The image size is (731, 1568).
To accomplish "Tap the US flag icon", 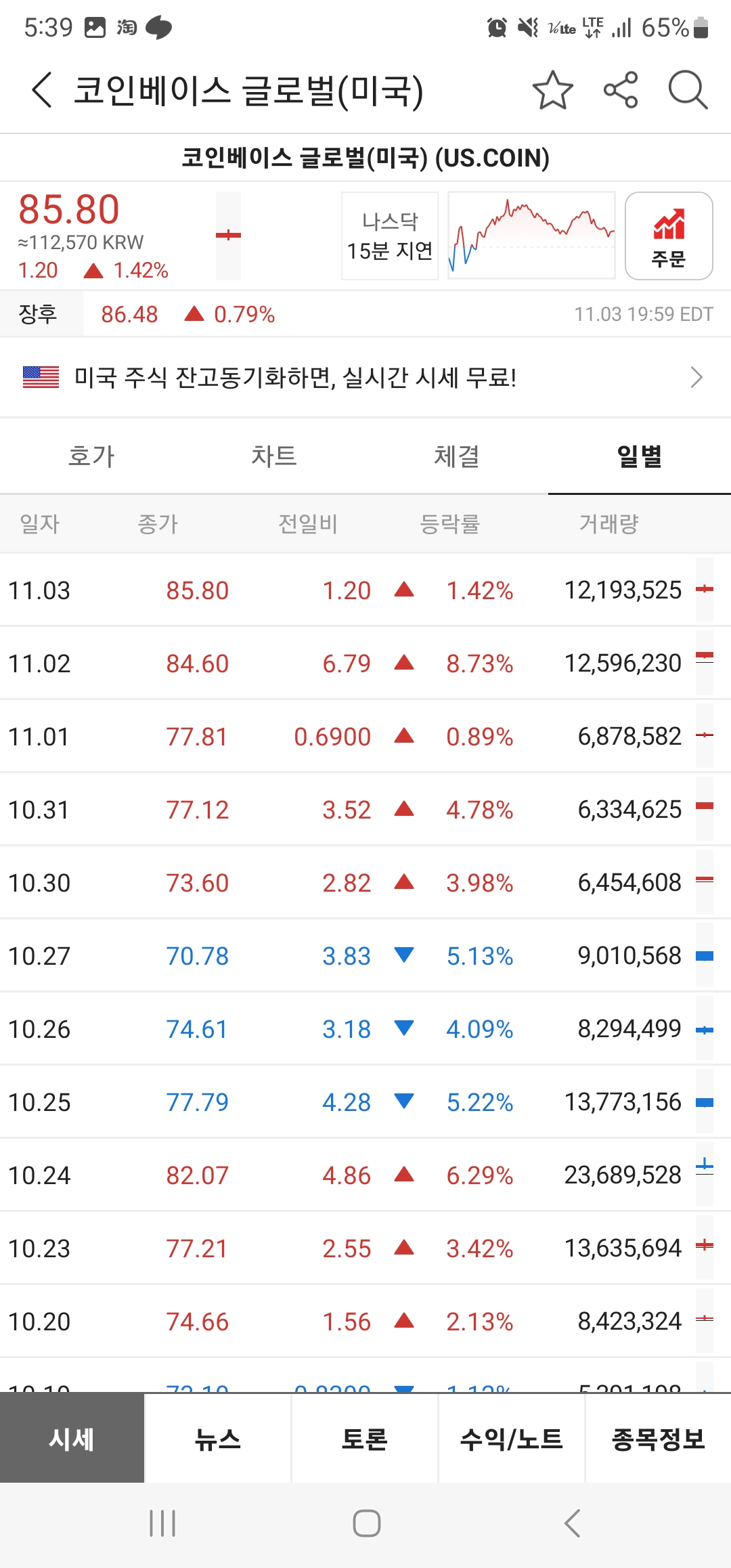I will click(x=41, y=377).
